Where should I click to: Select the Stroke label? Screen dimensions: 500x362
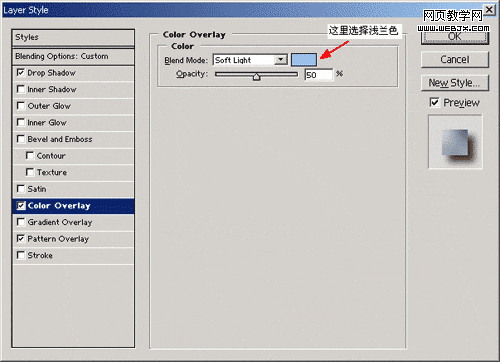40,255
